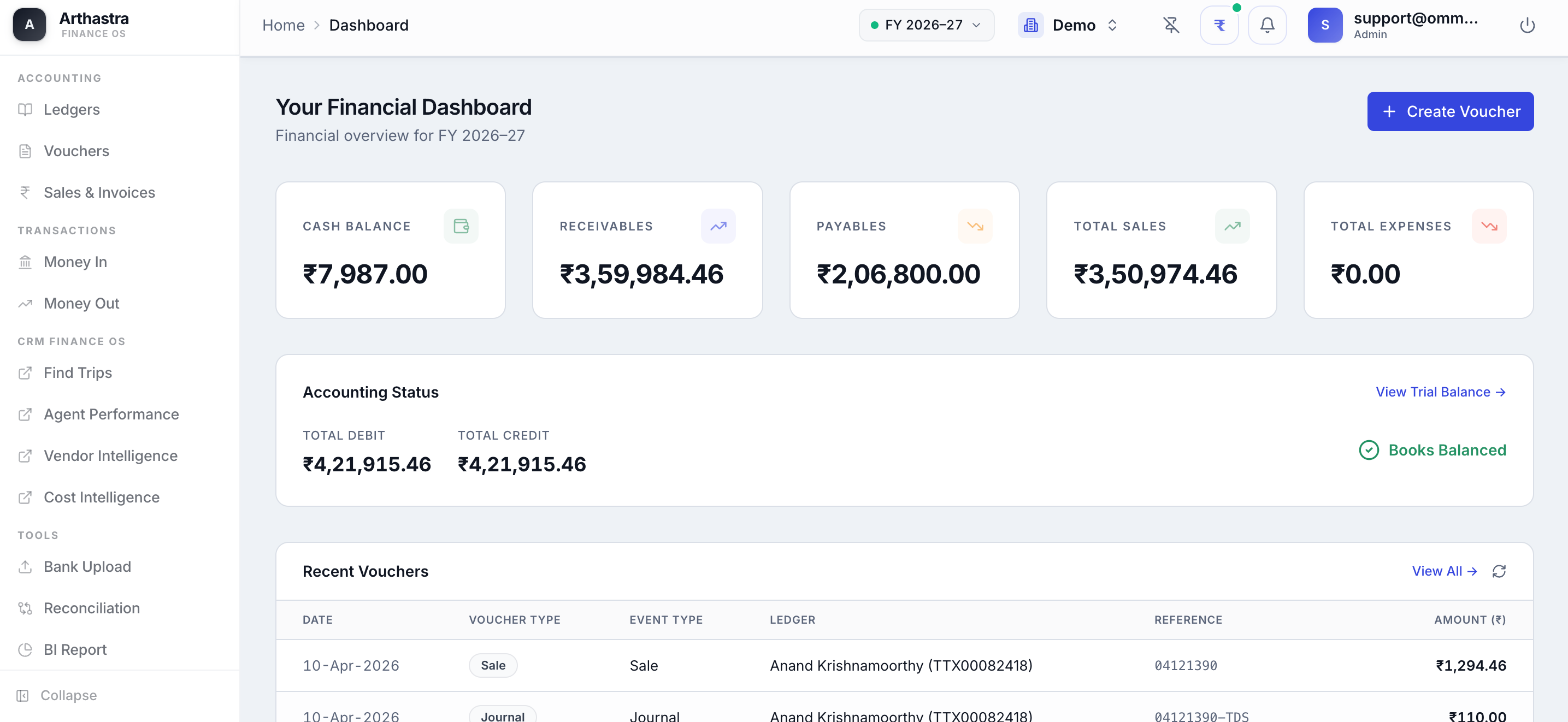Refresh the Recent Vouchers list
1568x722 pixels.
coord(1499,571)
